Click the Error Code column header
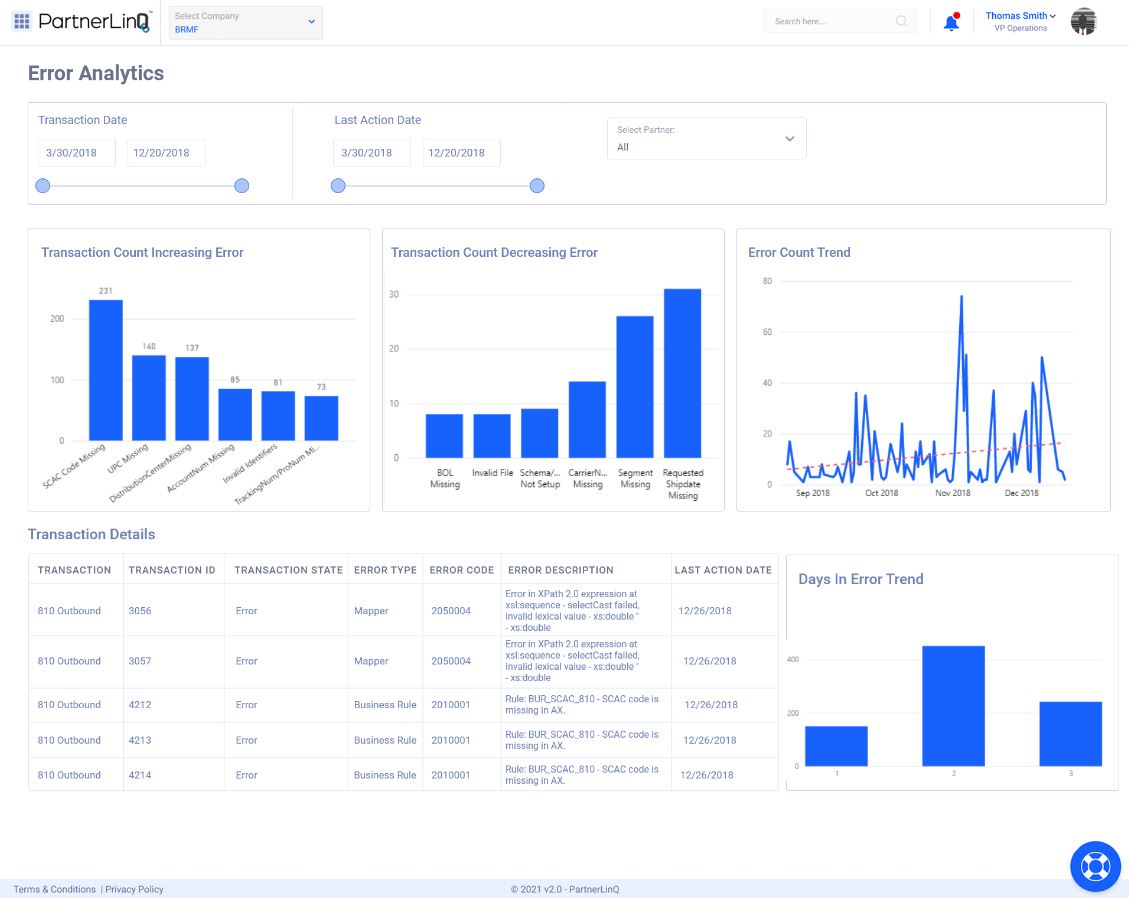Viewport: 1129px width, 898px height. tap(461, 570)
